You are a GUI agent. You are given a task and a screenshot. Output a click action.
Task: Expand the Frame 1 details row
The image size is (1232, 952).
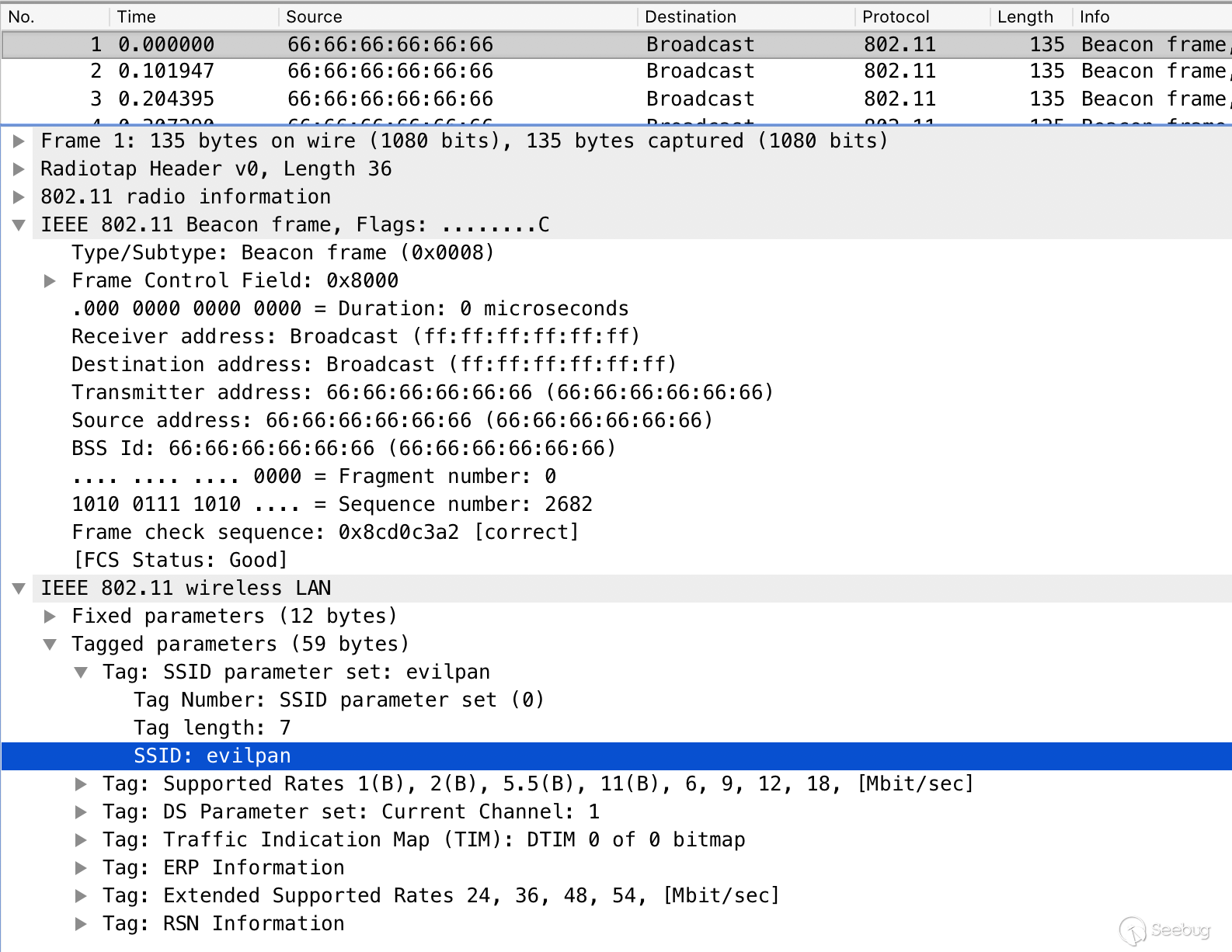click(x=19, y=141)
